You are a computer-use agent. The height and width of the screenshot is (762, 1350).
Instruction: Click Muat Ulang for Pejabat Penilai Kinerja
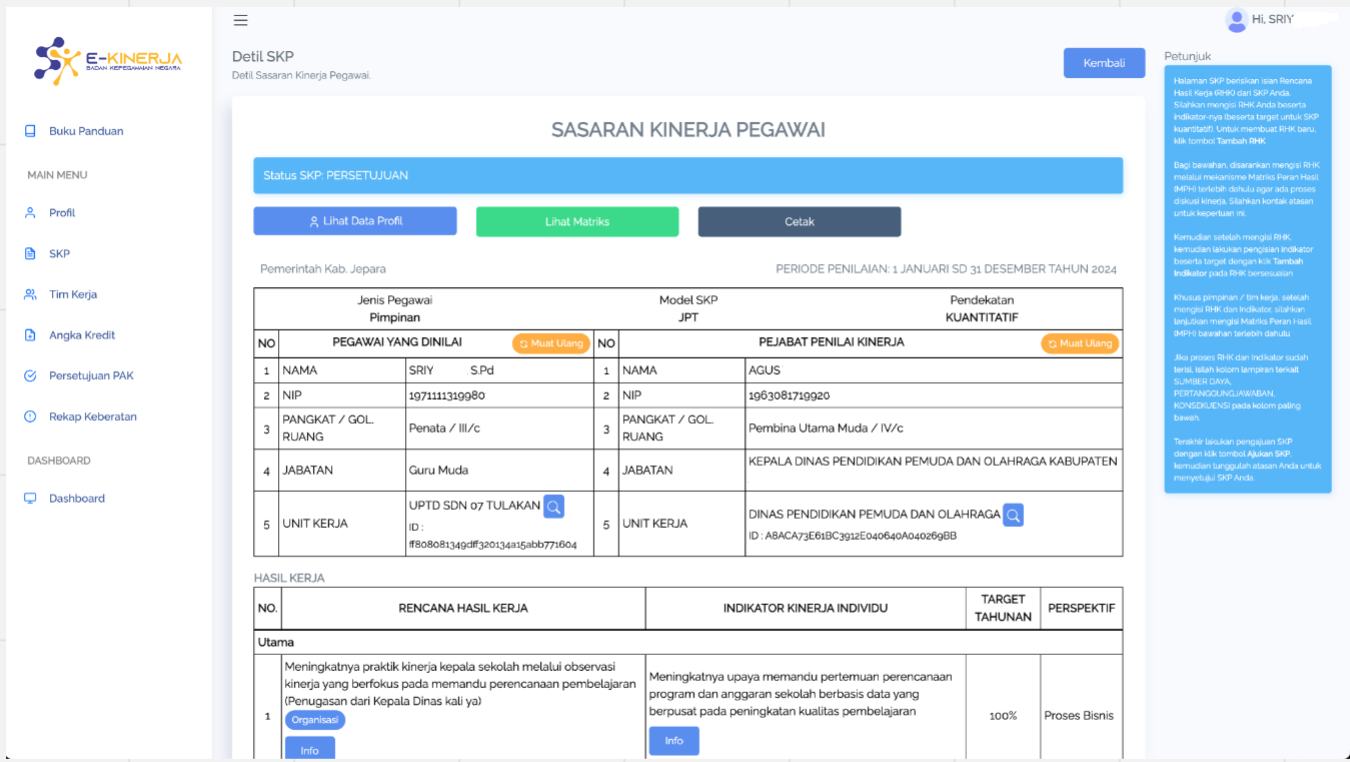point(1080,343)
